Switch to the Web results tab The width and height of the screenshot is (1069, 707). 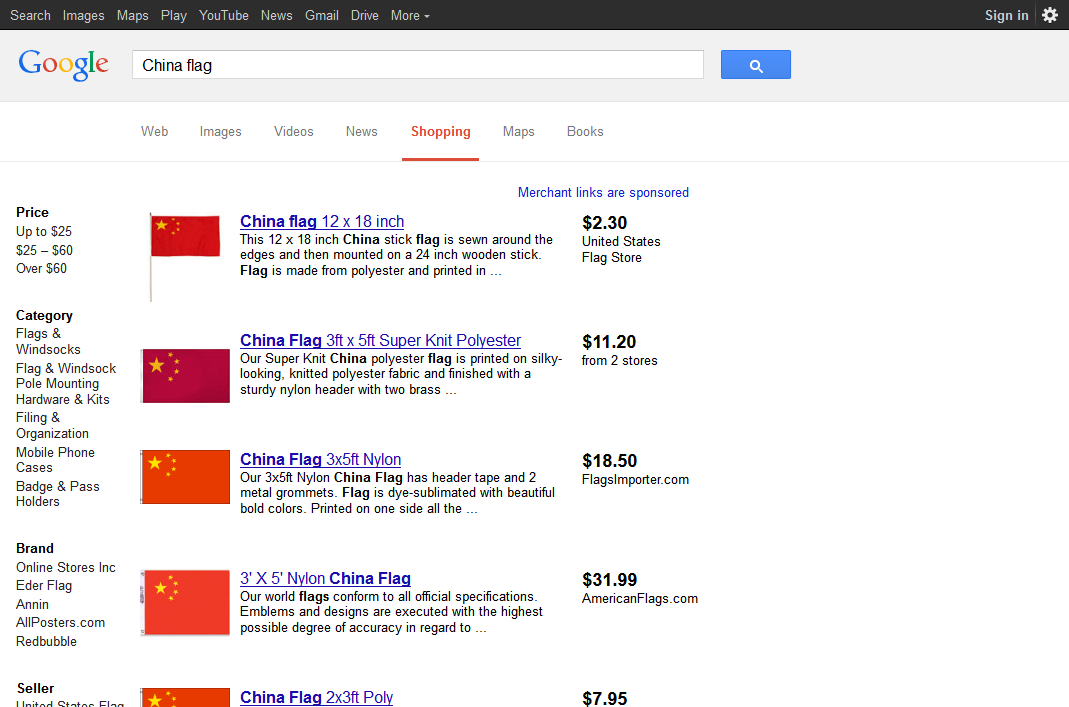(x=155, y=132)
